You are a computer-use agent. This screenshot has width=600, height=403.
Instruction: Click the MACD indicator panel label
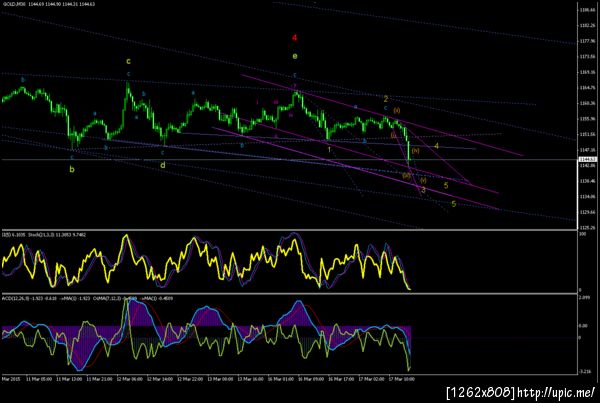click(87, 298)
